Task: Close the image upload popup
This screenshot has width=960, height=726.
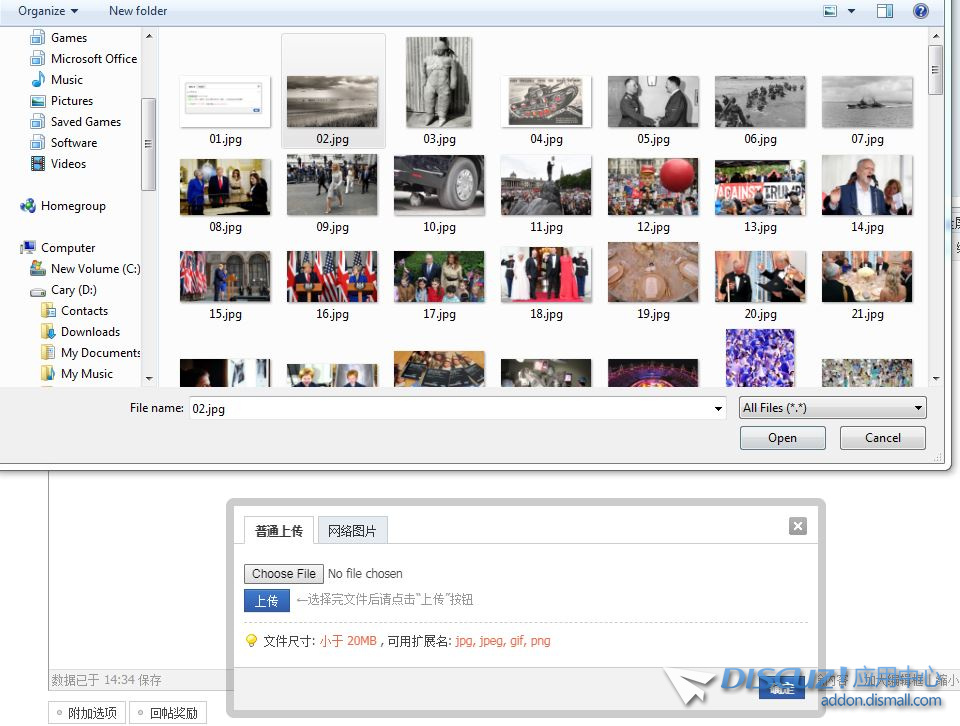Action: pos(797,526)
